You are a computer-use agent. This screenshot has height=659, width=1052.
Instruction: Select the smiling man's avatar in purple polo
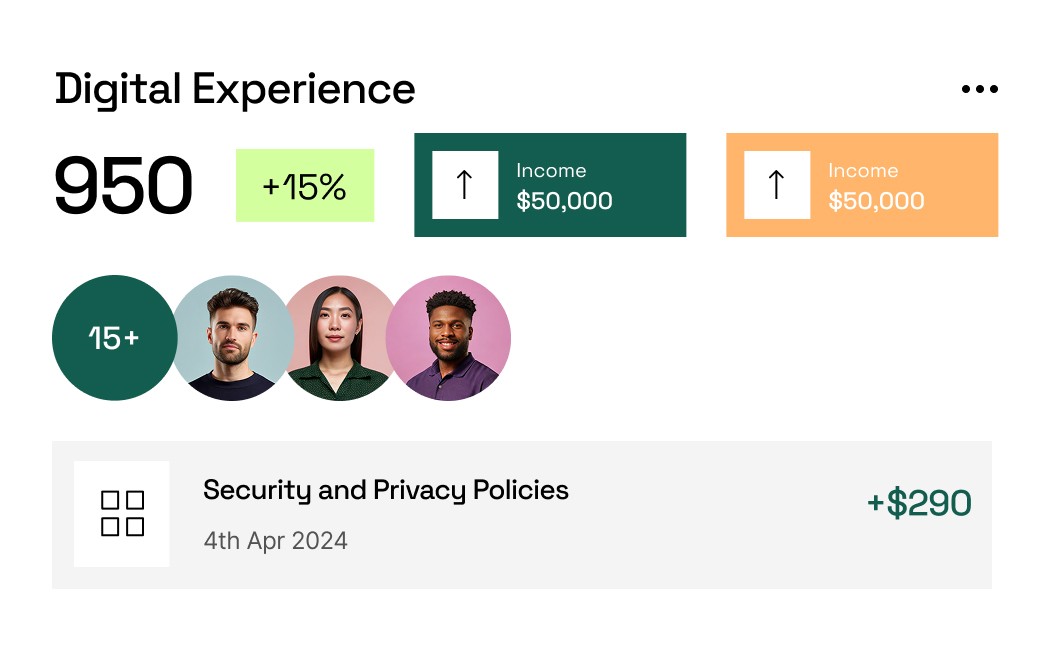[448, 338]
